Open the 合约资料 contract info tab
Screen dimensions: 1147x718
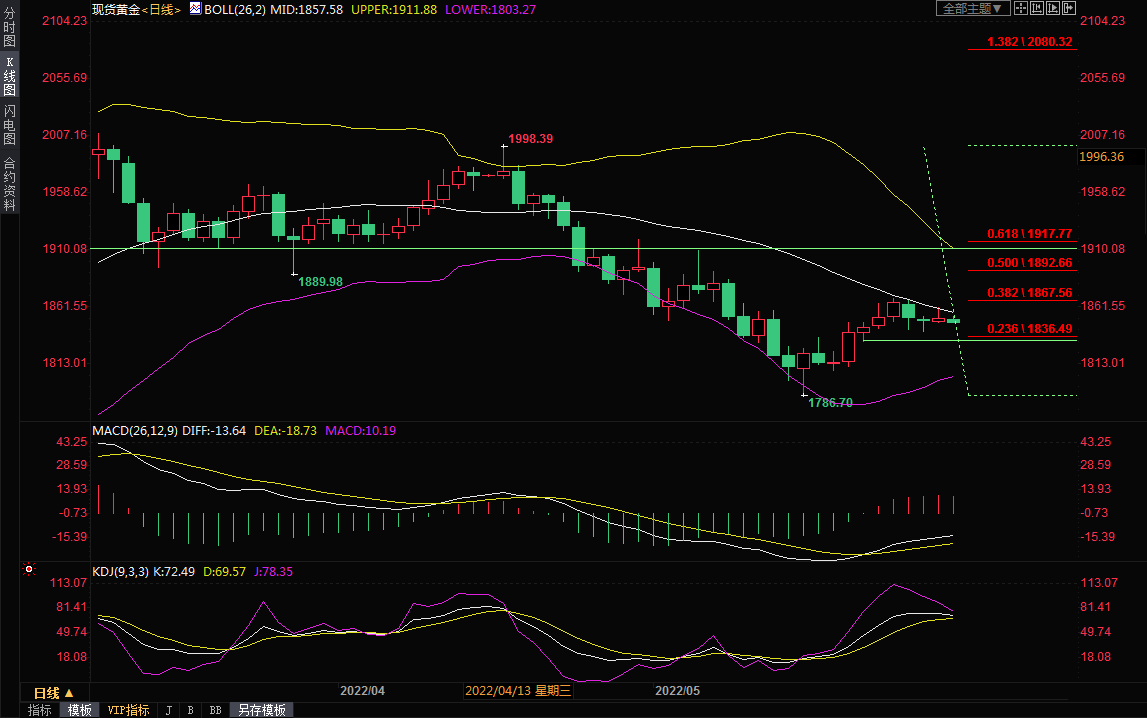(x=9, y=183)
